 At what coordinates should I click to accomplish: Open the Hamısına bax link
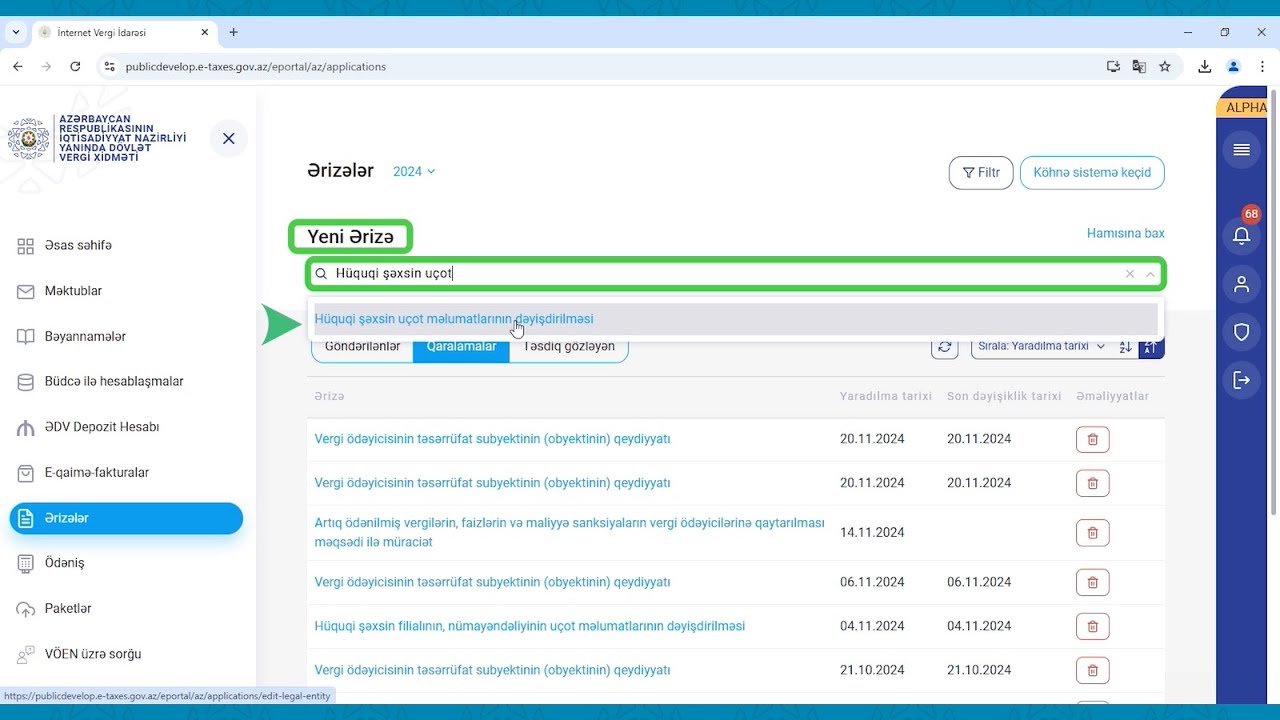pyautogui.click(x=1126, y=233)
